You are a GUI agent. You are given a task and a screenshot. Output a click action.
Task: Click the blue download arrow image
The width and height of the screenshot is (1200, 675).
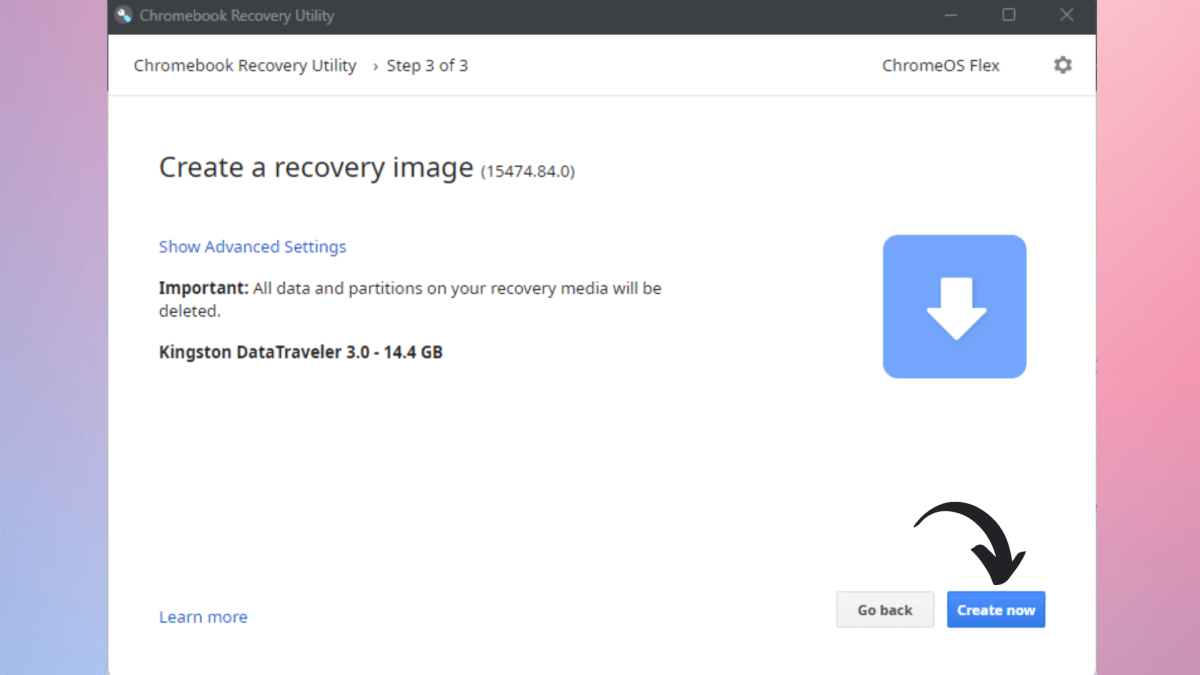point(954,307)
